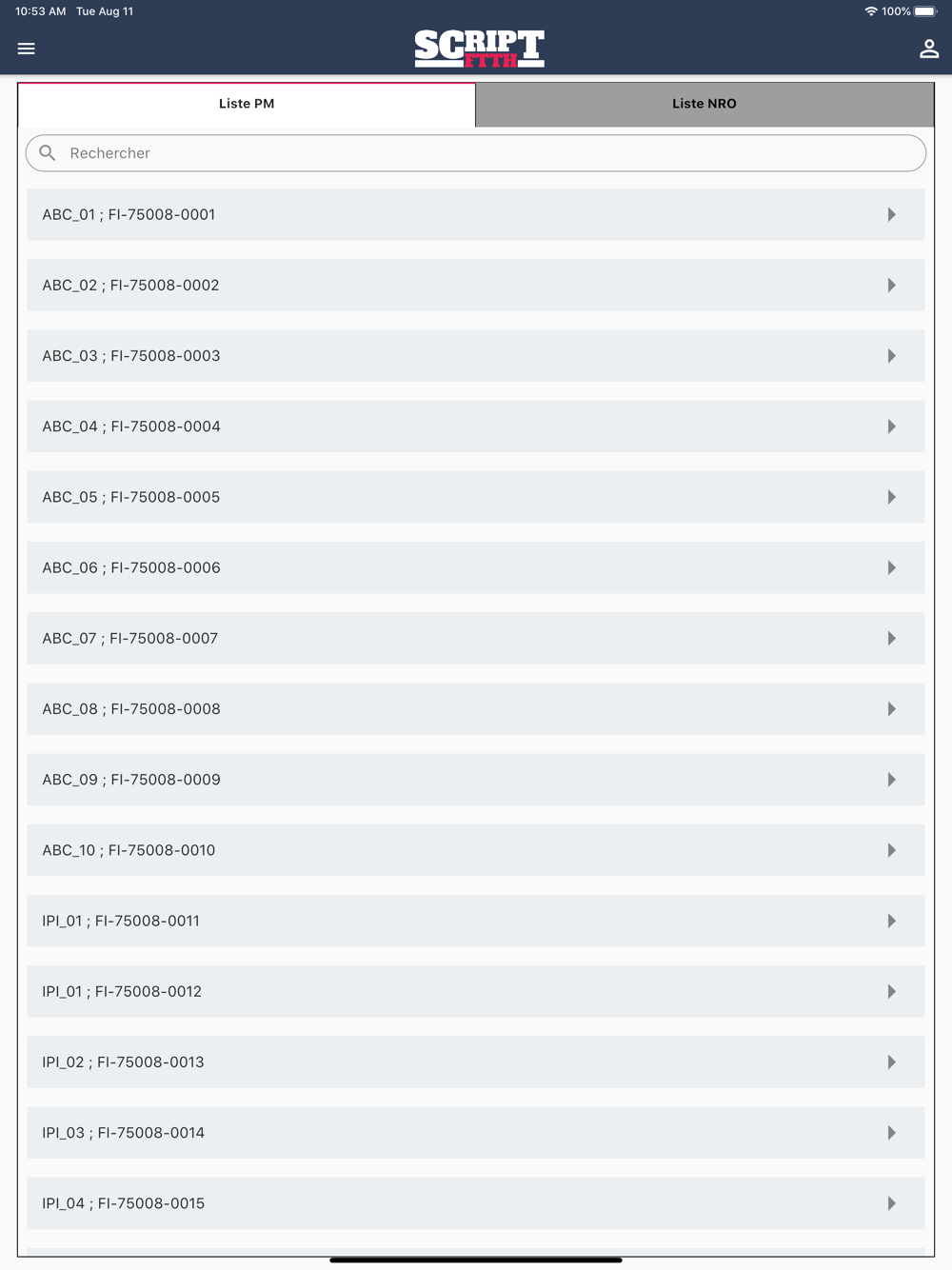Image resolution: width=952 pixels, height=1270 pixels.
Task: Open entry IPI_01 ; FI-75008-0011
Action: pyautogui.click(x=476, y=921)
